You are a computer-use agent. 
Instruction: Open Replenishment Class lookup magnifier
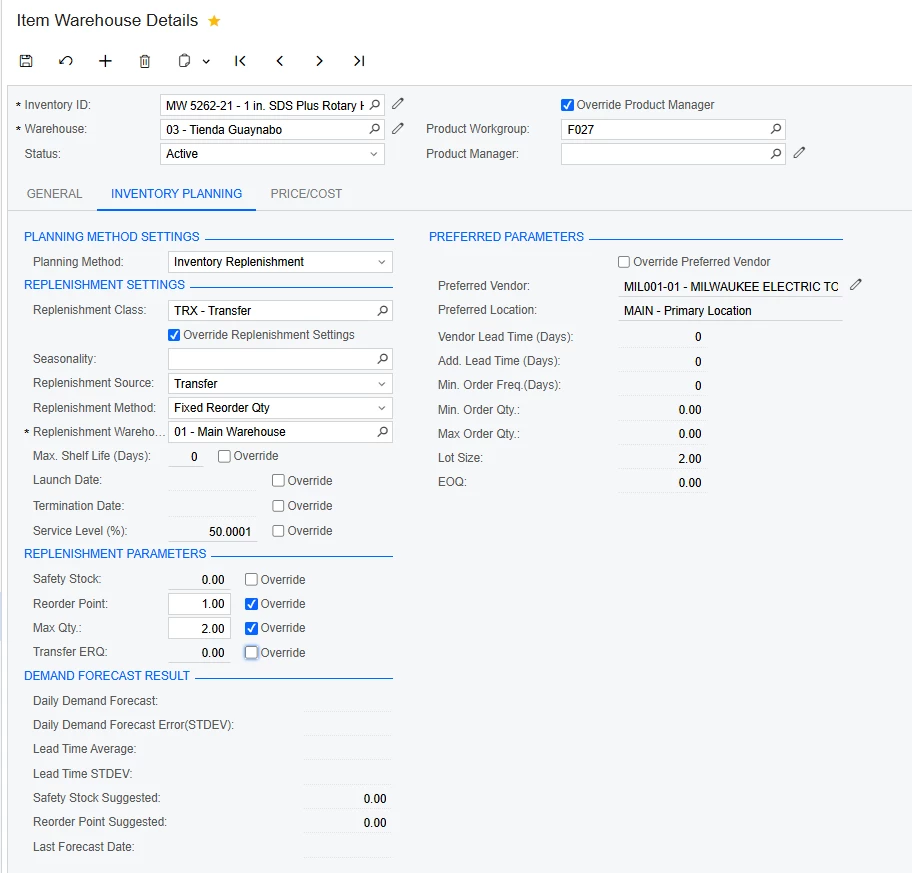click(383, 311)
